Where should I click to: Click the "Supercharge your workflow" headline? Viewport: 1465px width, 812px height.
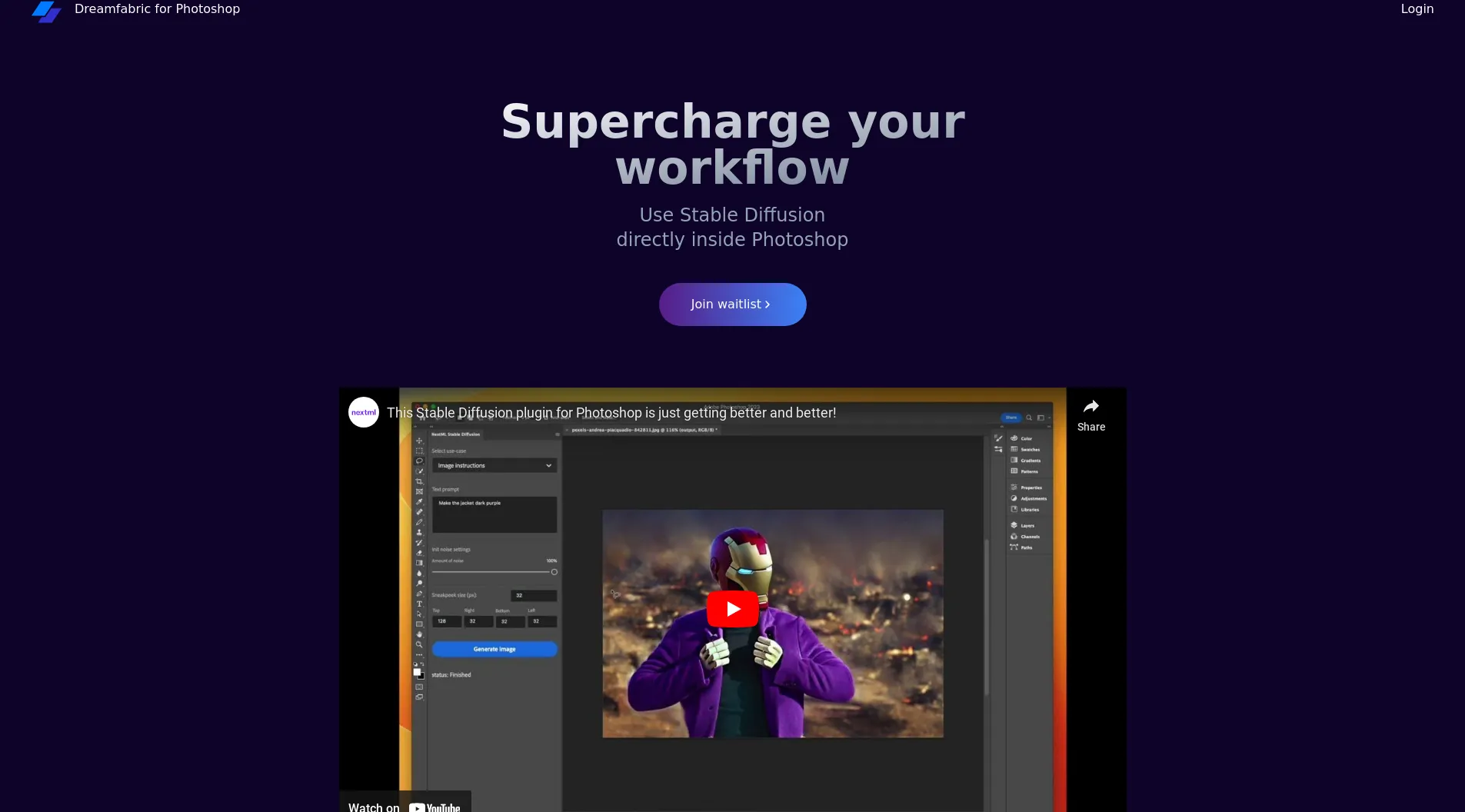pos(732,145)
